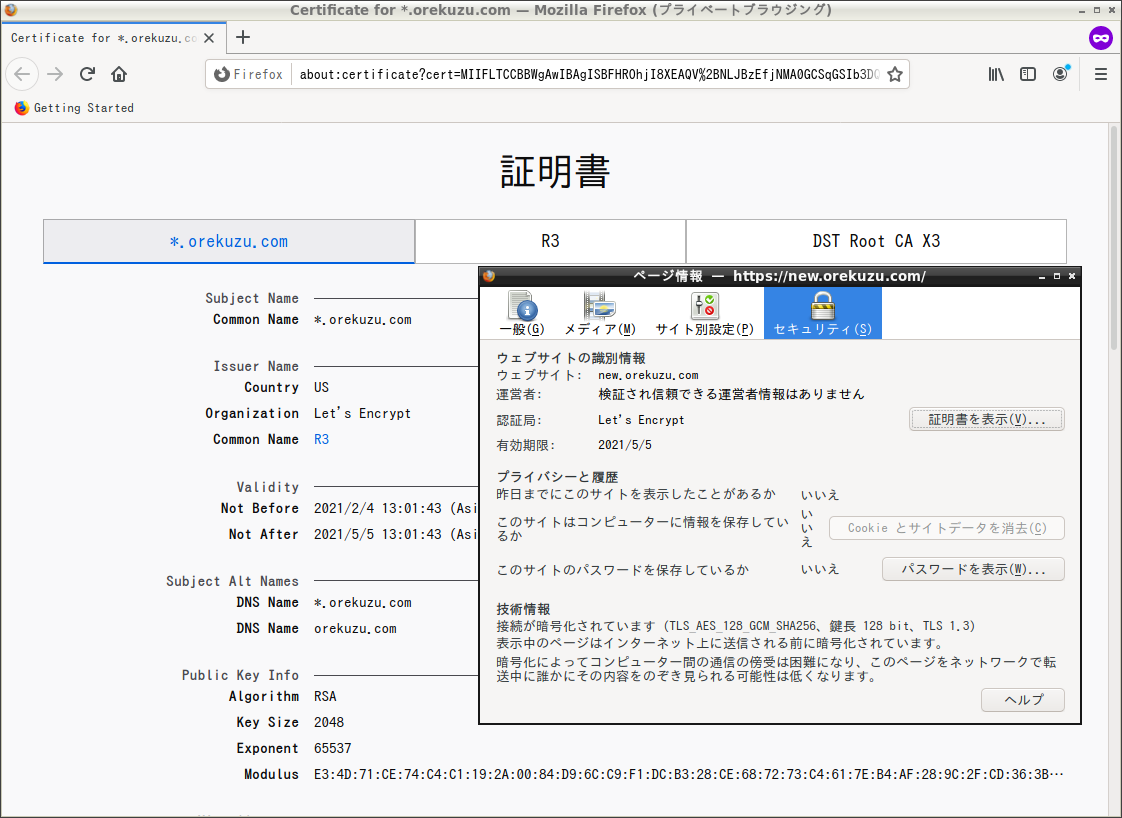Click the Exponent value 65537
The image size is (1122, 818).
point(333,748)
